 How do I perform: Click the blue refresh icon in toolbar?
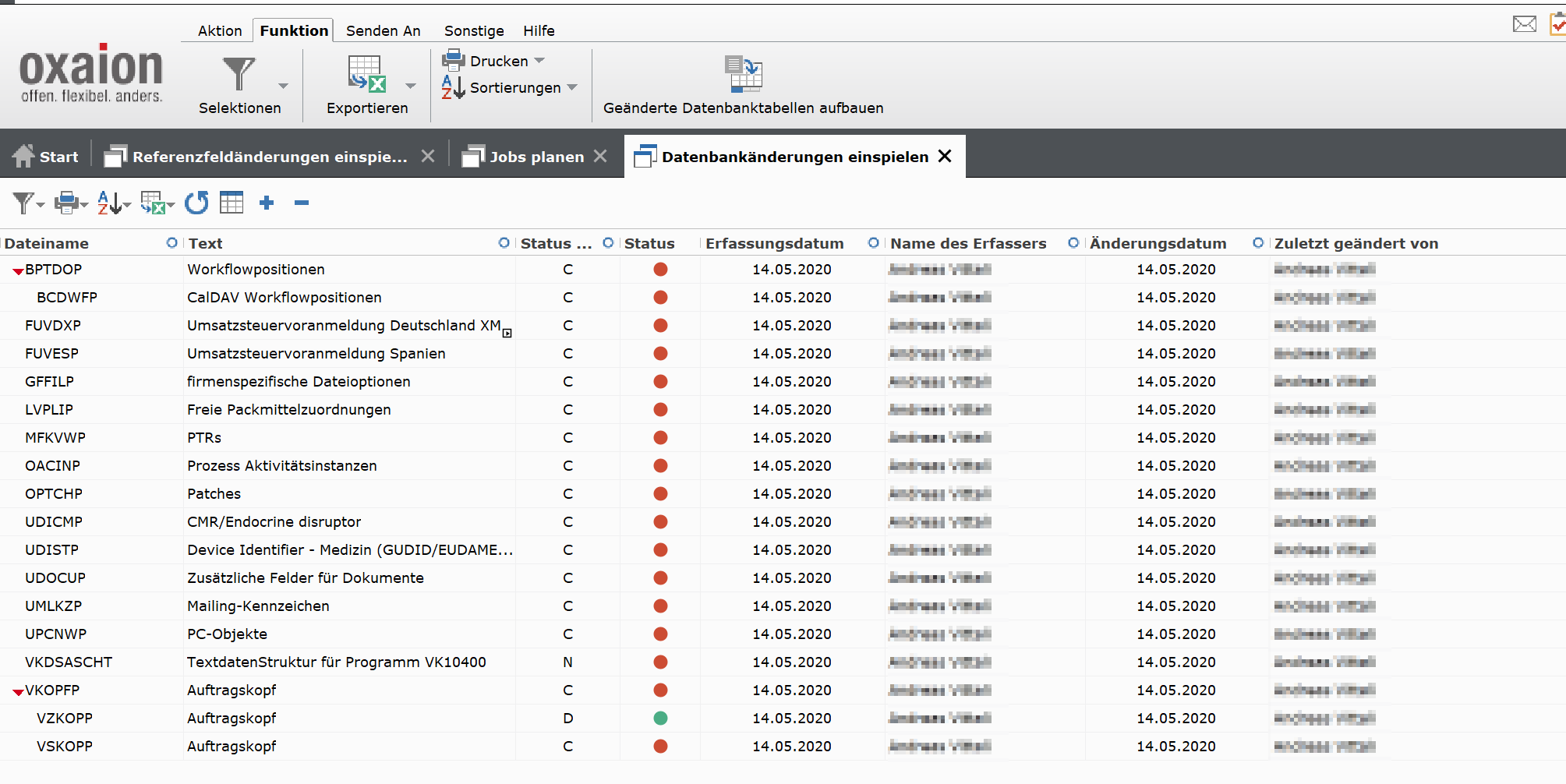coord(196,203)
